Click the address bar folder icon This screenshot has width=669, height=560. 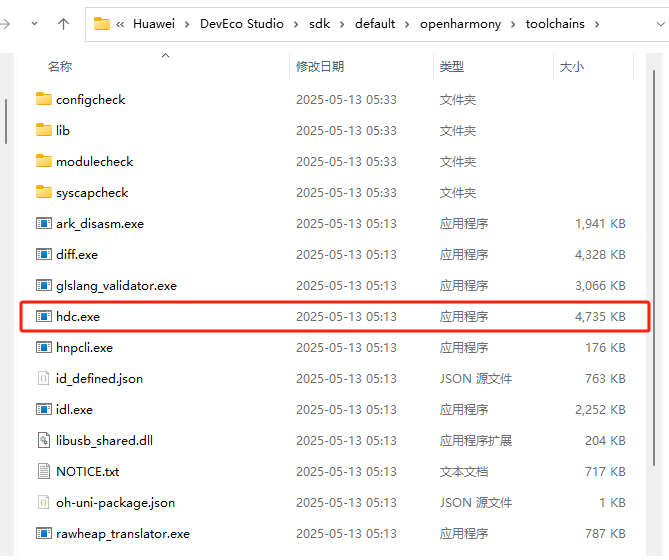click(102, 23)
